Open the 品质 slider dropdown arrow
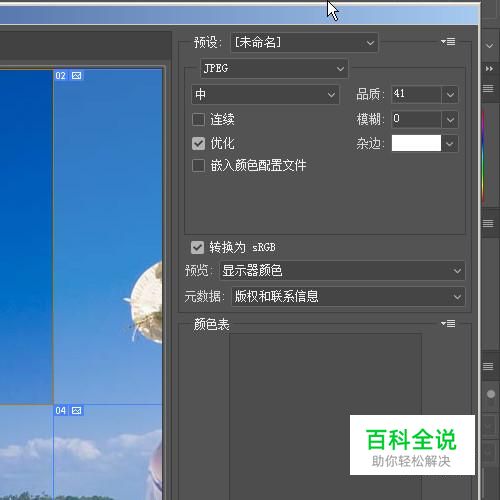 [x=450, y=95]
